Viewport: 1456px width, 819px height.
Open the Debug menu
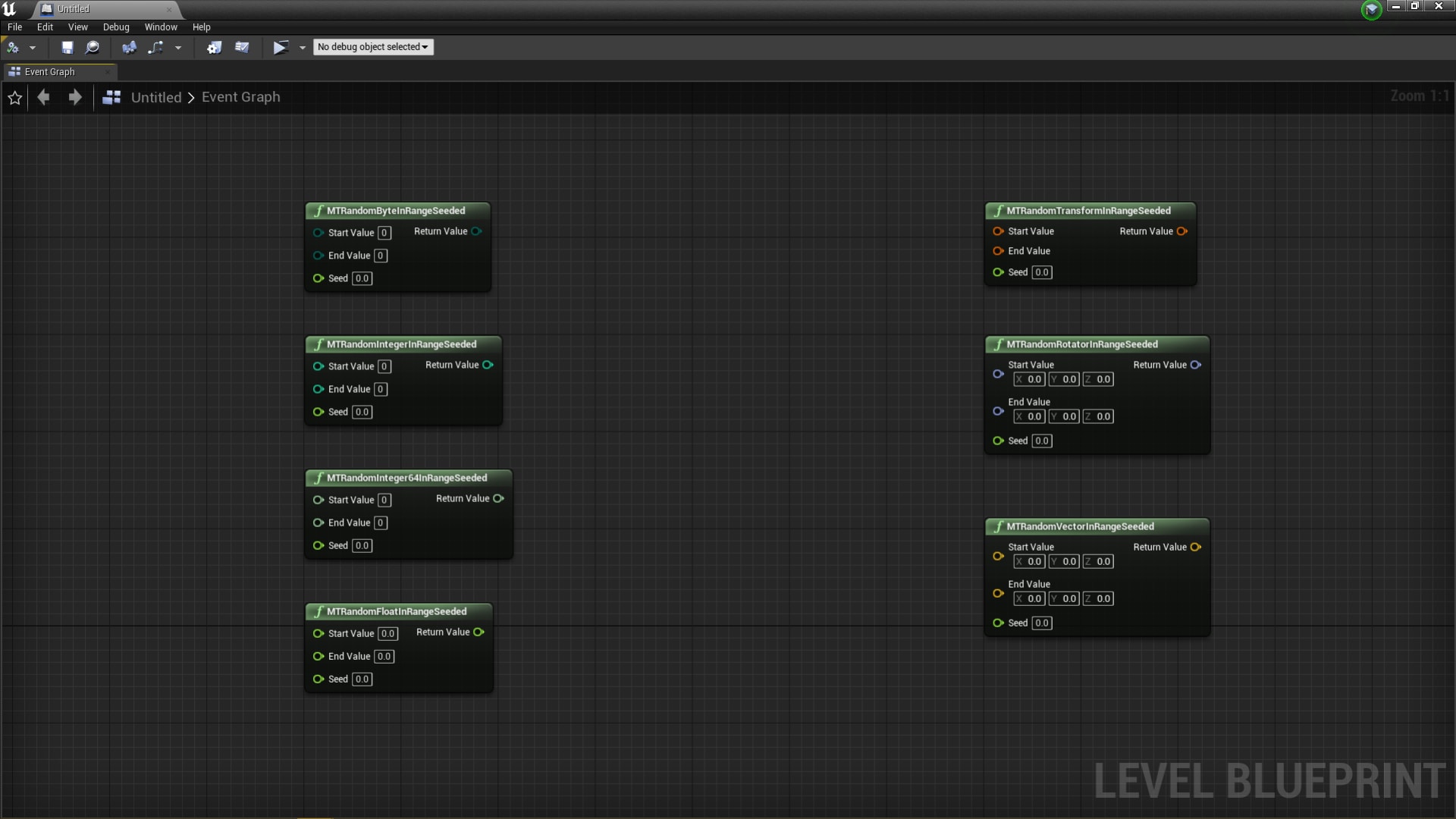coord(115,27)
